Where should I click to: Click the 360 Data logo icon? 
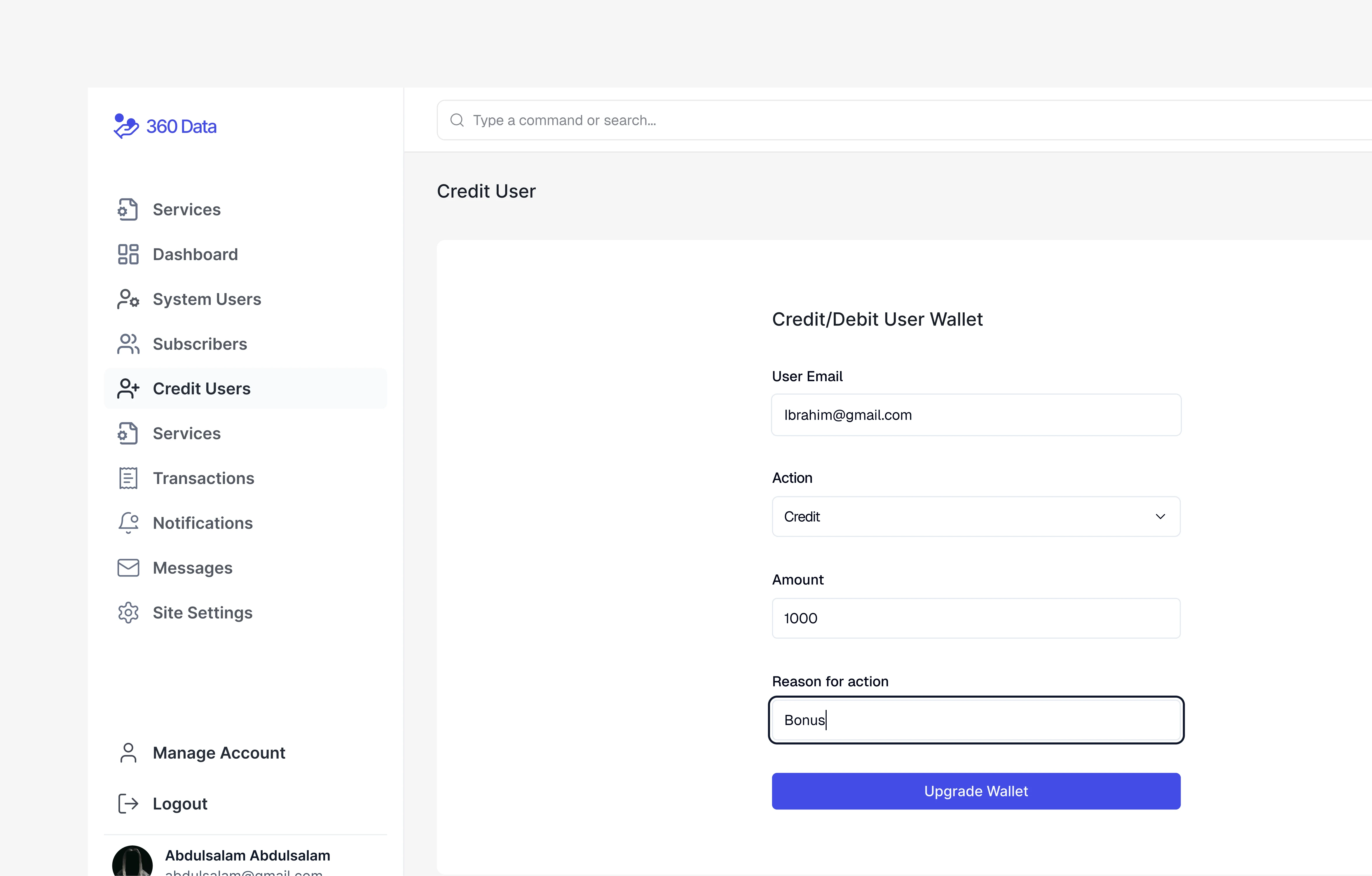click(x=126, y=126)
